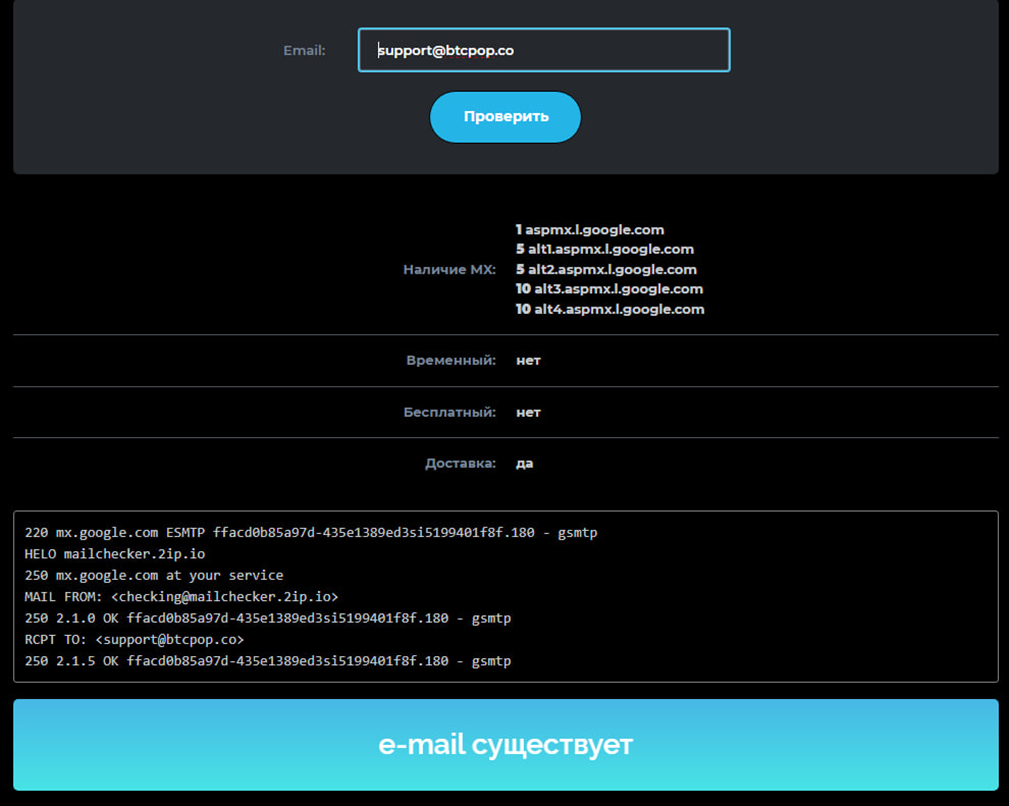The width and height of the screenshot is (1009, 806).
Task: Click the 'да' value beside Доставка
Action: 524,463
